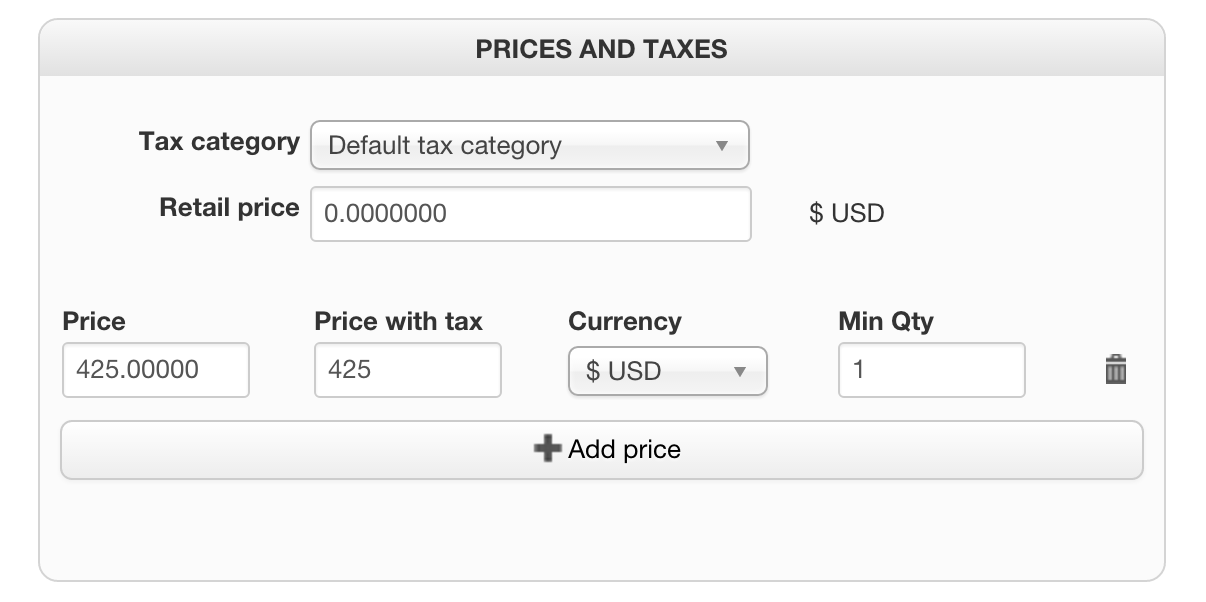Click the Currency column label
The width and height of the screenshot is (1206, 602).
pos(624,321)
